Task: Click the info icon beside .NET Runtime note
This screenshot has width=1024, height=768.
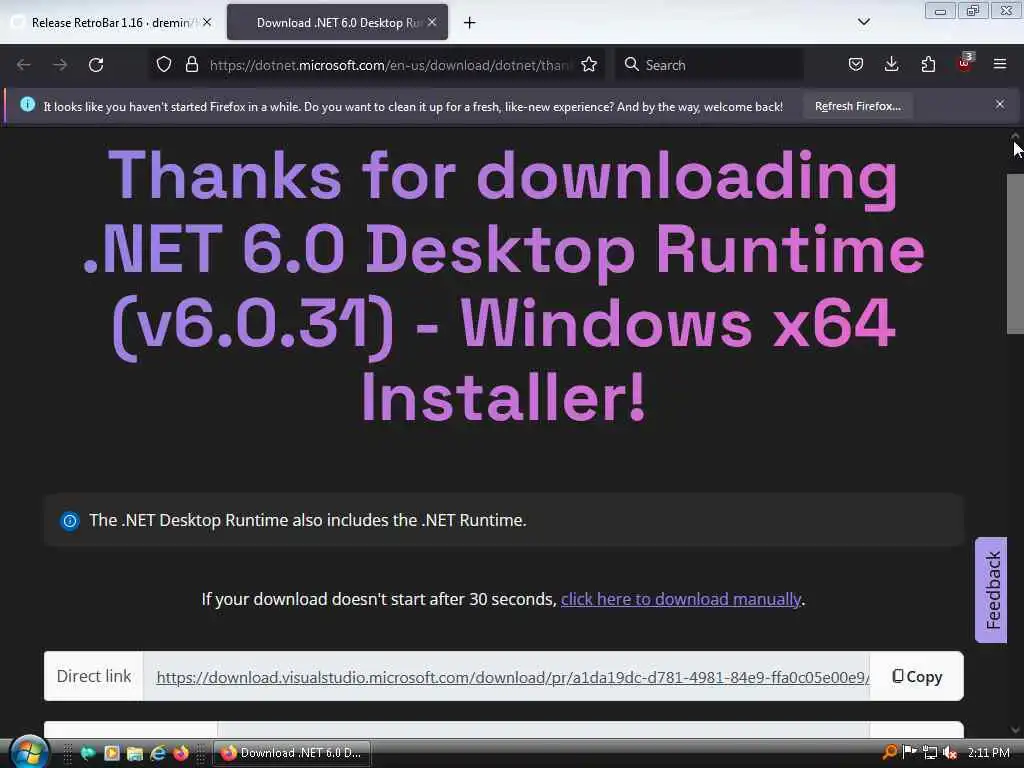Action: coord(69,520)
